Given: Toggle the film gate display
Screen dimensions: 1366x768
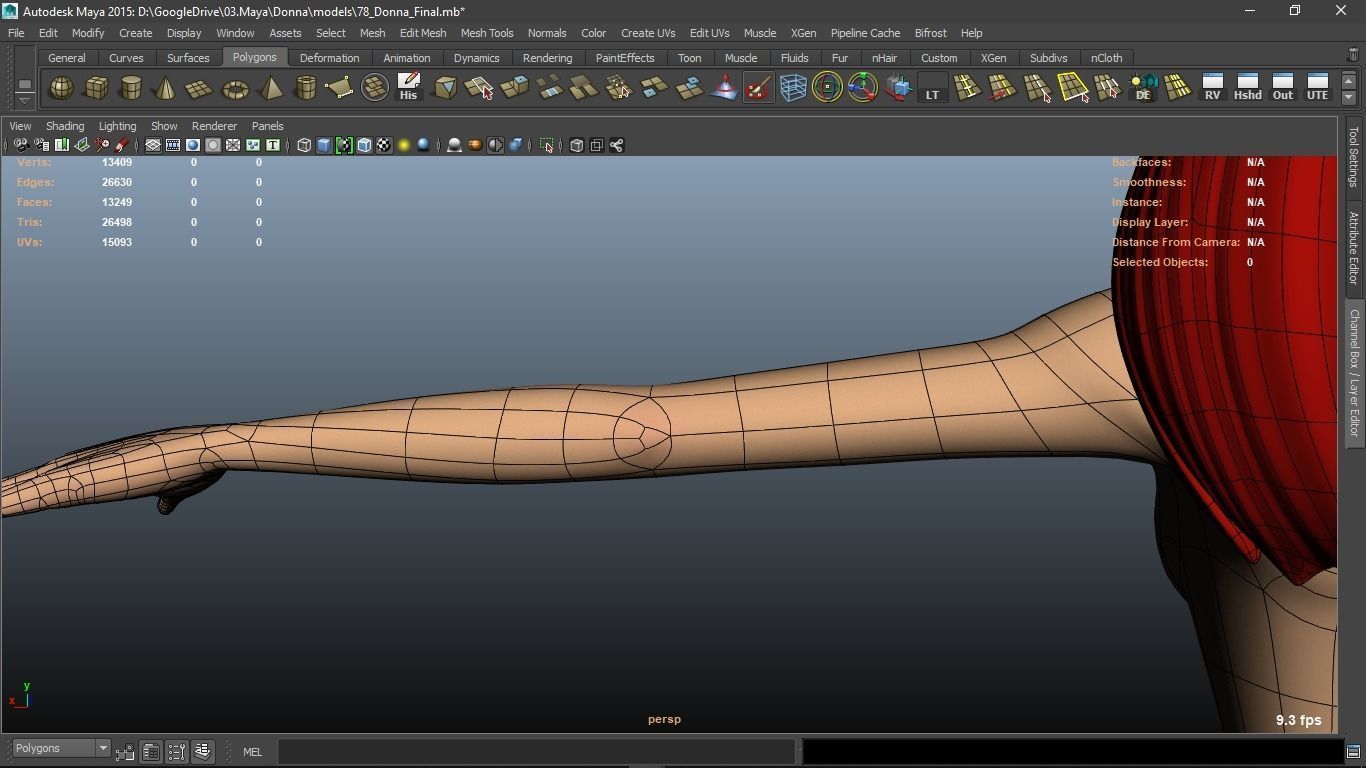Looking at the screenshot, I should pos(173,145).
